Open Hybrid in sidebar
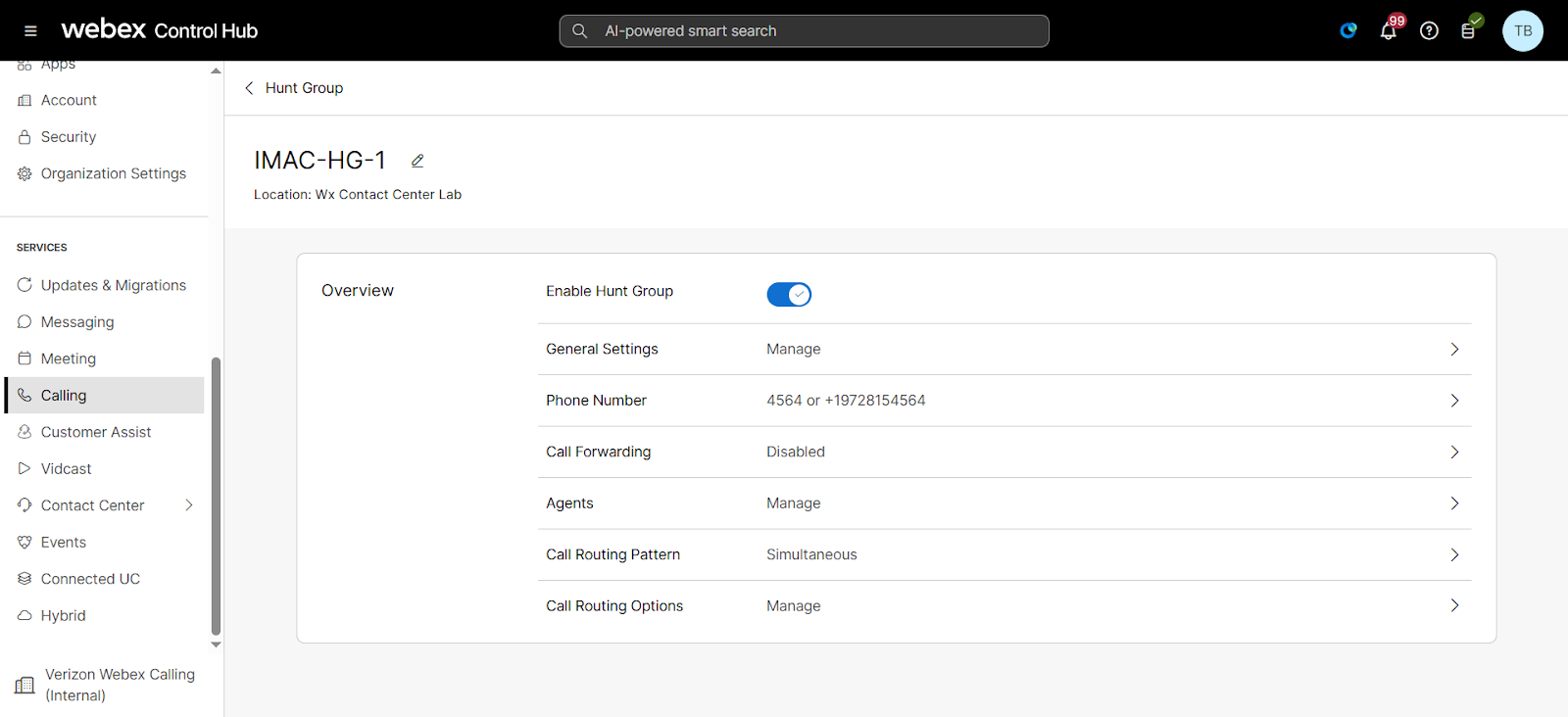 (x=104, y=616)
